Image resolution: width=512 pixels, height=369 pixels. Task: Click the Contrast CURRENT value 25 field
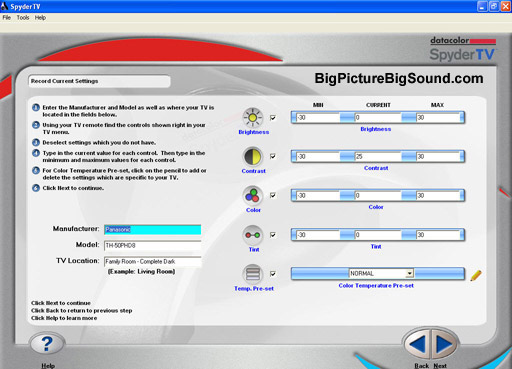tap(378, 157)
